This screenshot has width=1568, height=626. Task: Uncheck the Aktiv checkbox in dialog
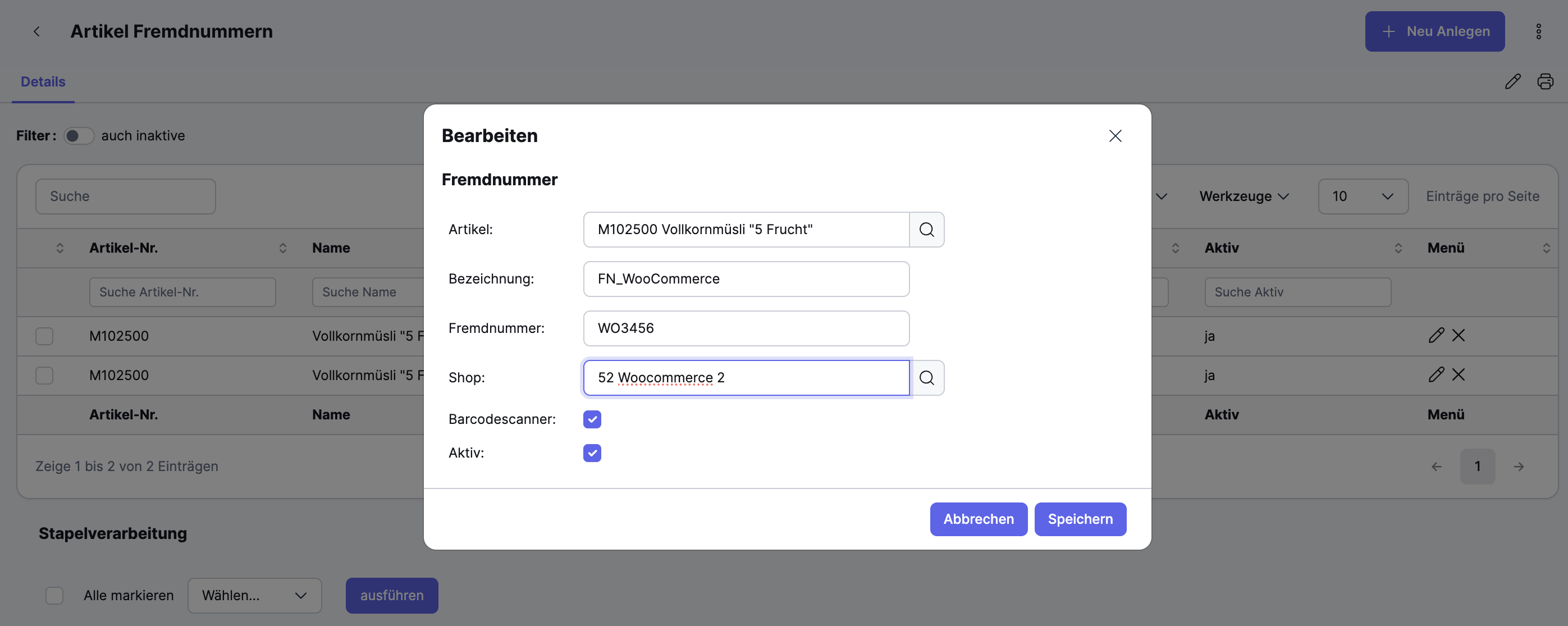(x=592, y=453)
